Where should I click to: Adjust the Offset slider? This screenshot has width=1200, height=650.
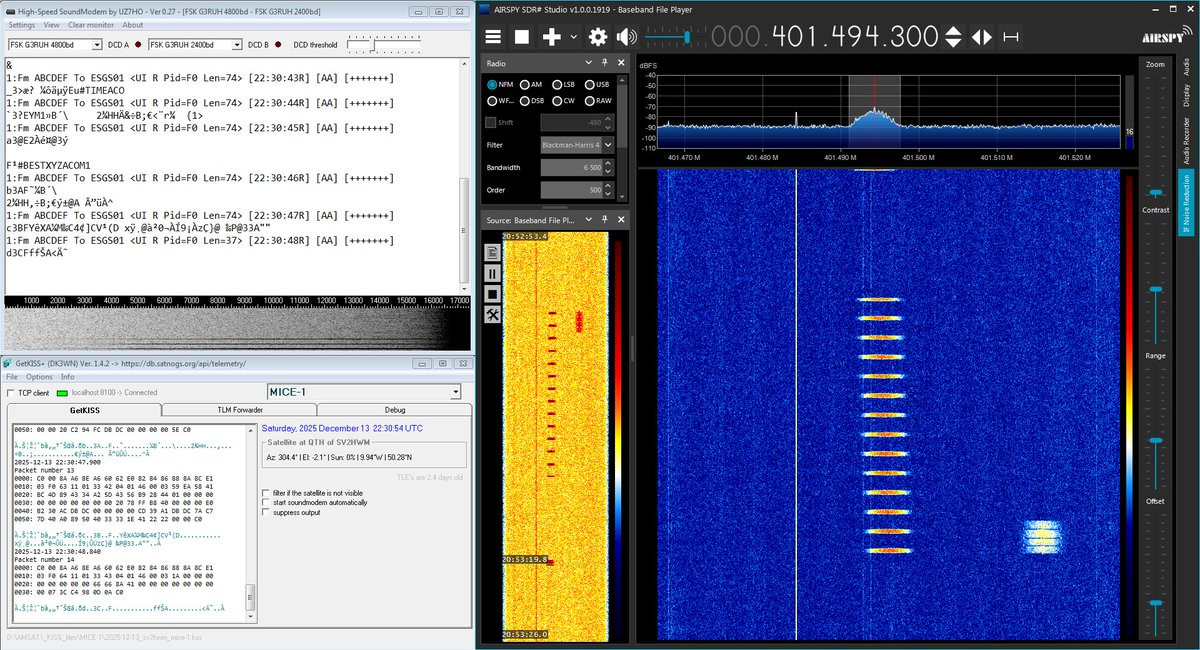[x=1155, y=604]
